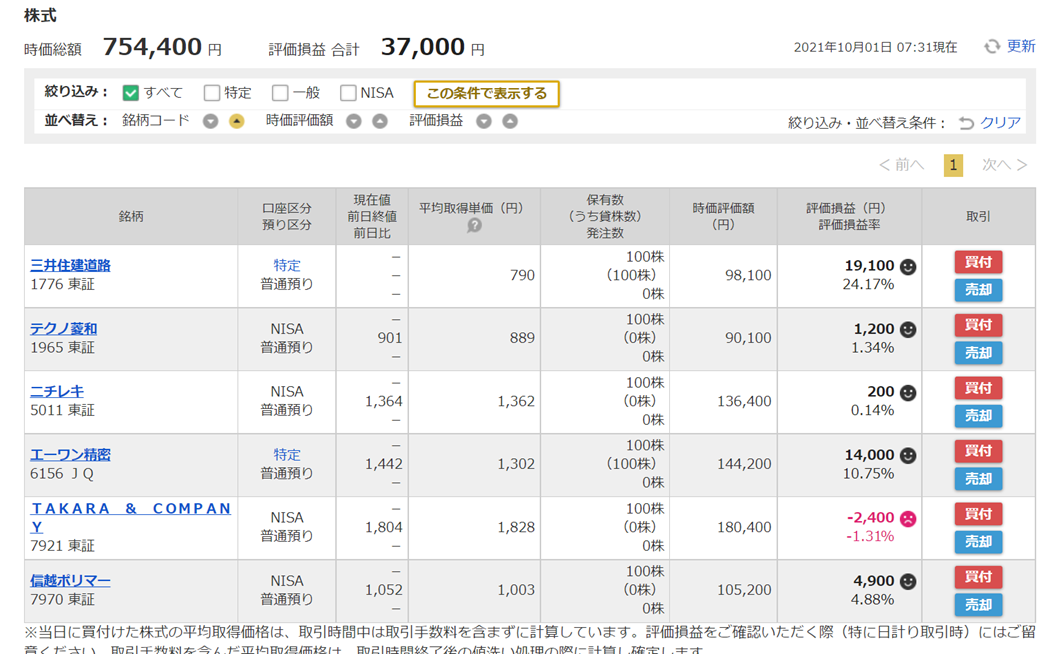This screenshot has height=654, width=1052.
Task: Check the NISA filter checkbox
Action: [348, 93]
